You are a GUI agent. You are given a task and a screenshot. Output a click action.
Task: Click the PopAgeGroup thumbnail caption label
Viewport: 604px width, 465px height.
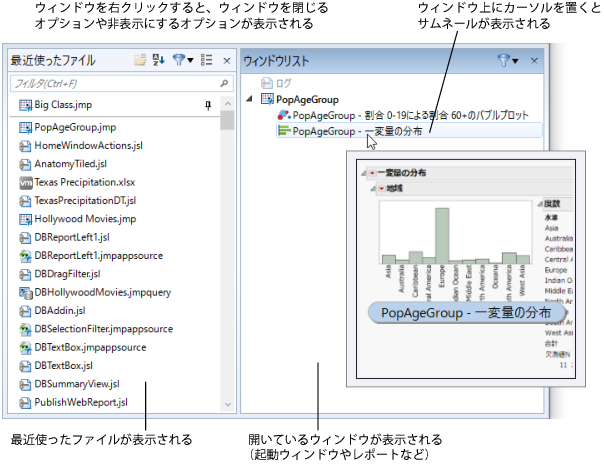pos(466,312)
